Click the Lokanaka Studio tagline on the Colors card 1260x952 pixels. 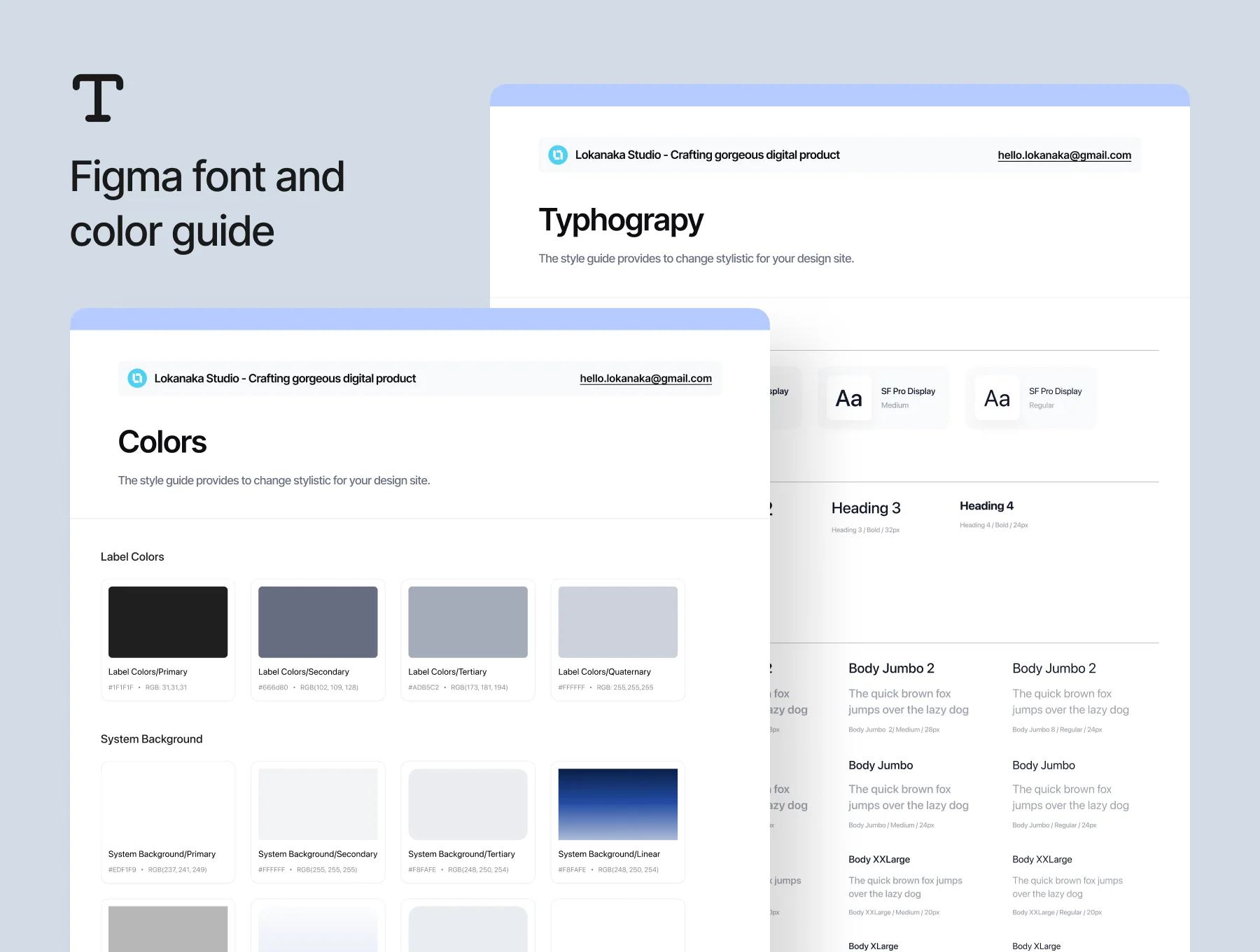(x=285, y=379)
